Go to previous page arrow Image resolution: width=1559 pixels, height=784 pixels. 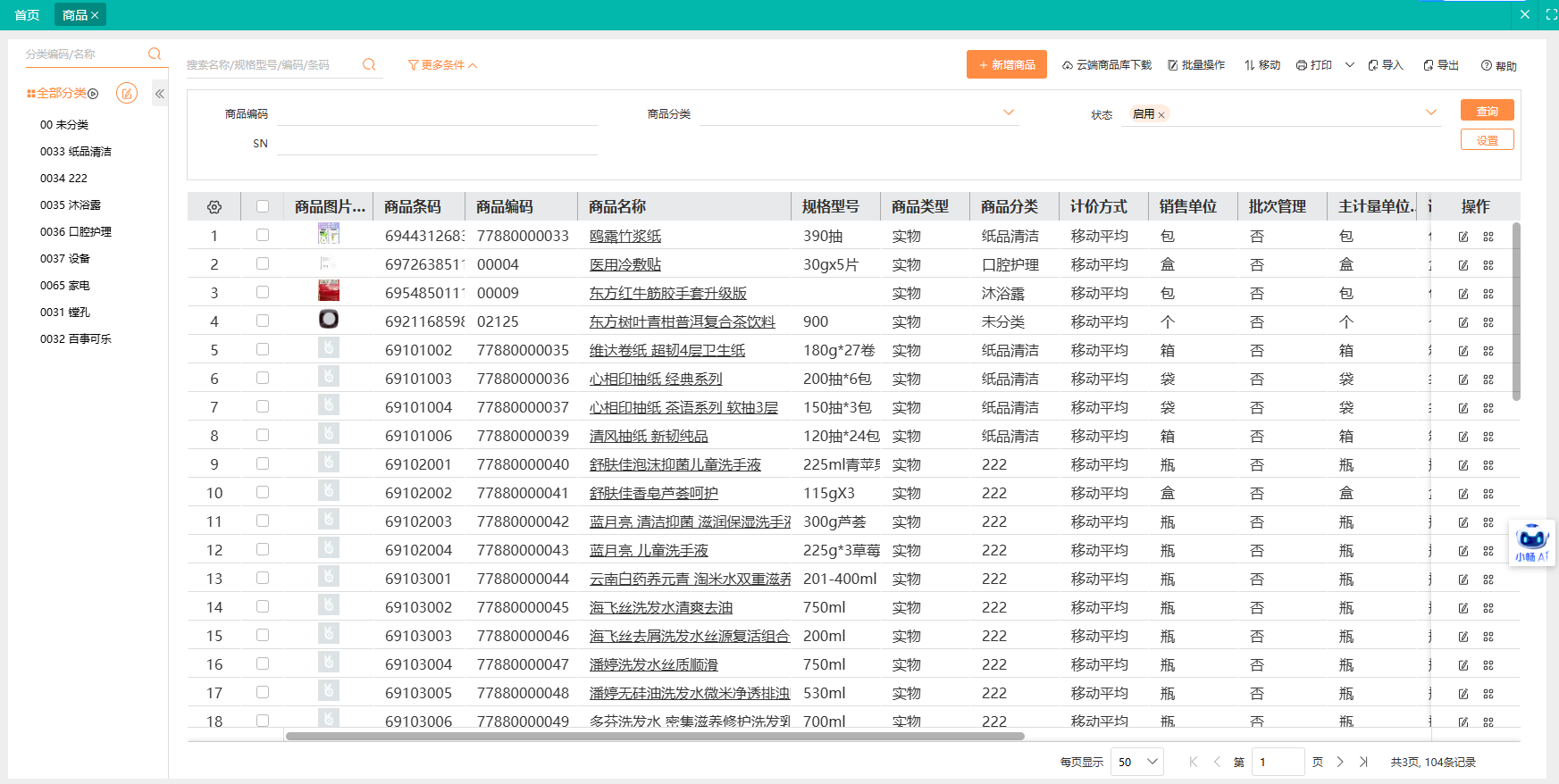click(x=1217, y=762)
